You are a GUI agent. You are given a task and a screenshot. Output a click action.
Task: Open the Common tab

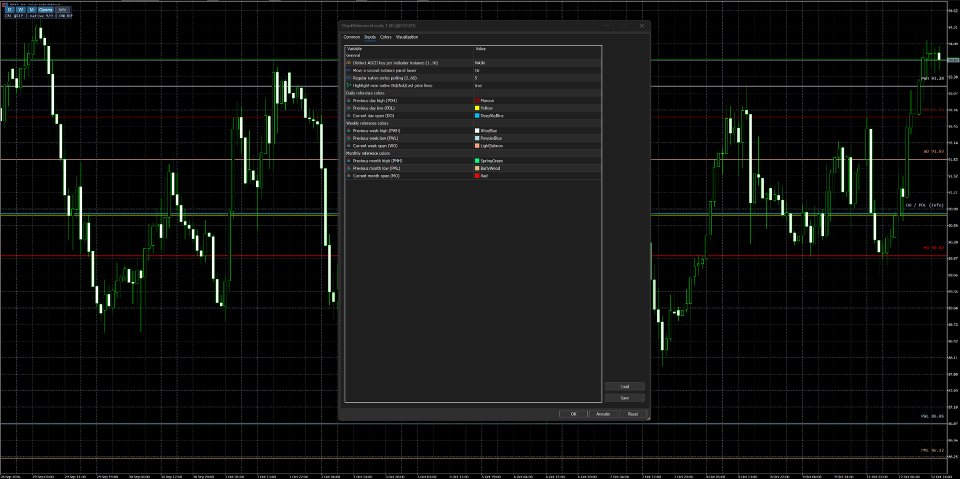352,37
